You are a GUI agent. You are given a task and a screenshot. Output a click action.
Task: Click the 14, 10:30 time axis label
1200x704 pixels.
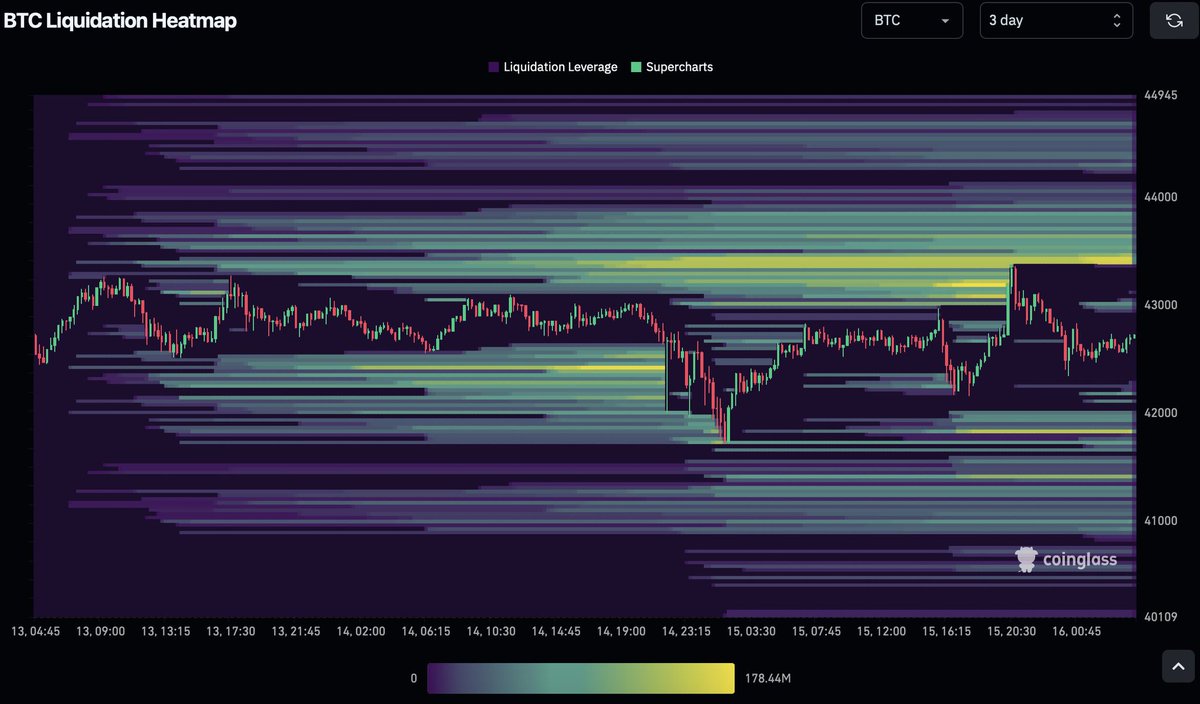(x=489, y=632)
